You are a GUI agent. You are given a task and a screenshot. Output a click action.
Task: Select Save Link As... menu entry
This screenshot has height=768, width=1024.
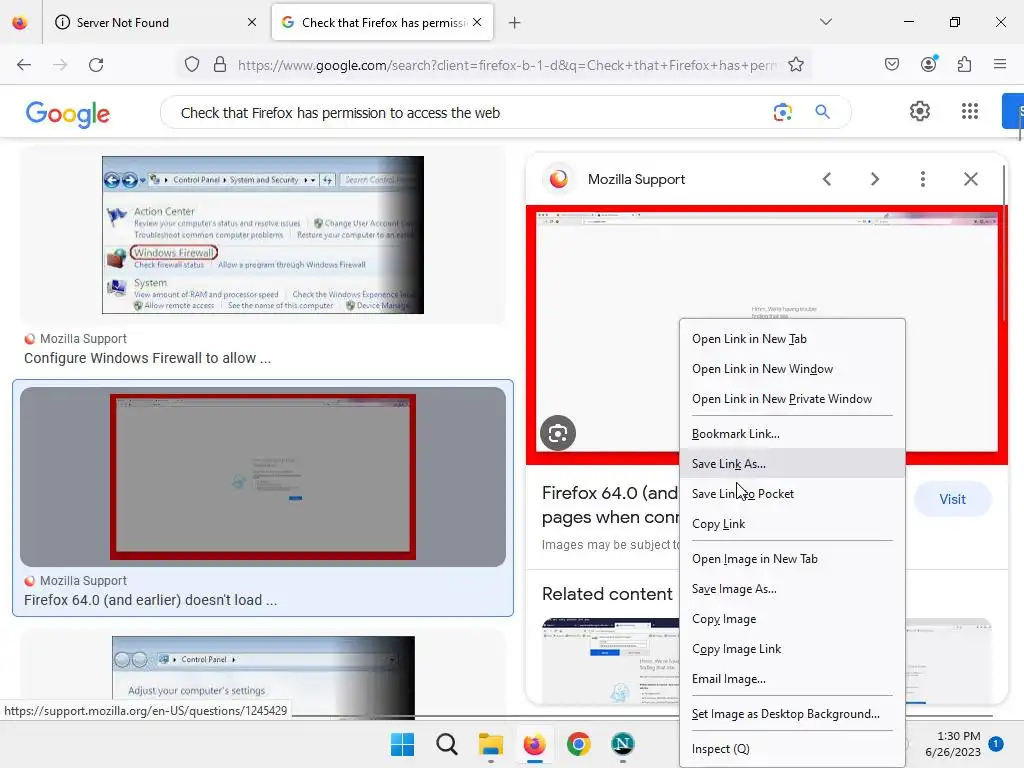point(792,464)
